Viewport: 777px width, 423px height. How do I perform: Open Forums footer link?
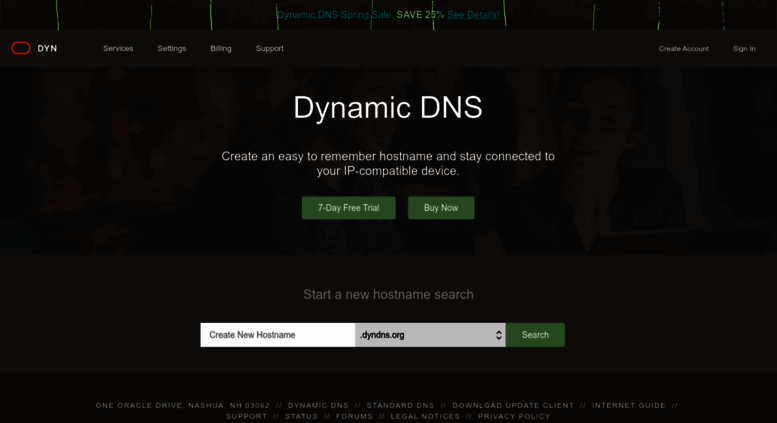coord(354,416)
